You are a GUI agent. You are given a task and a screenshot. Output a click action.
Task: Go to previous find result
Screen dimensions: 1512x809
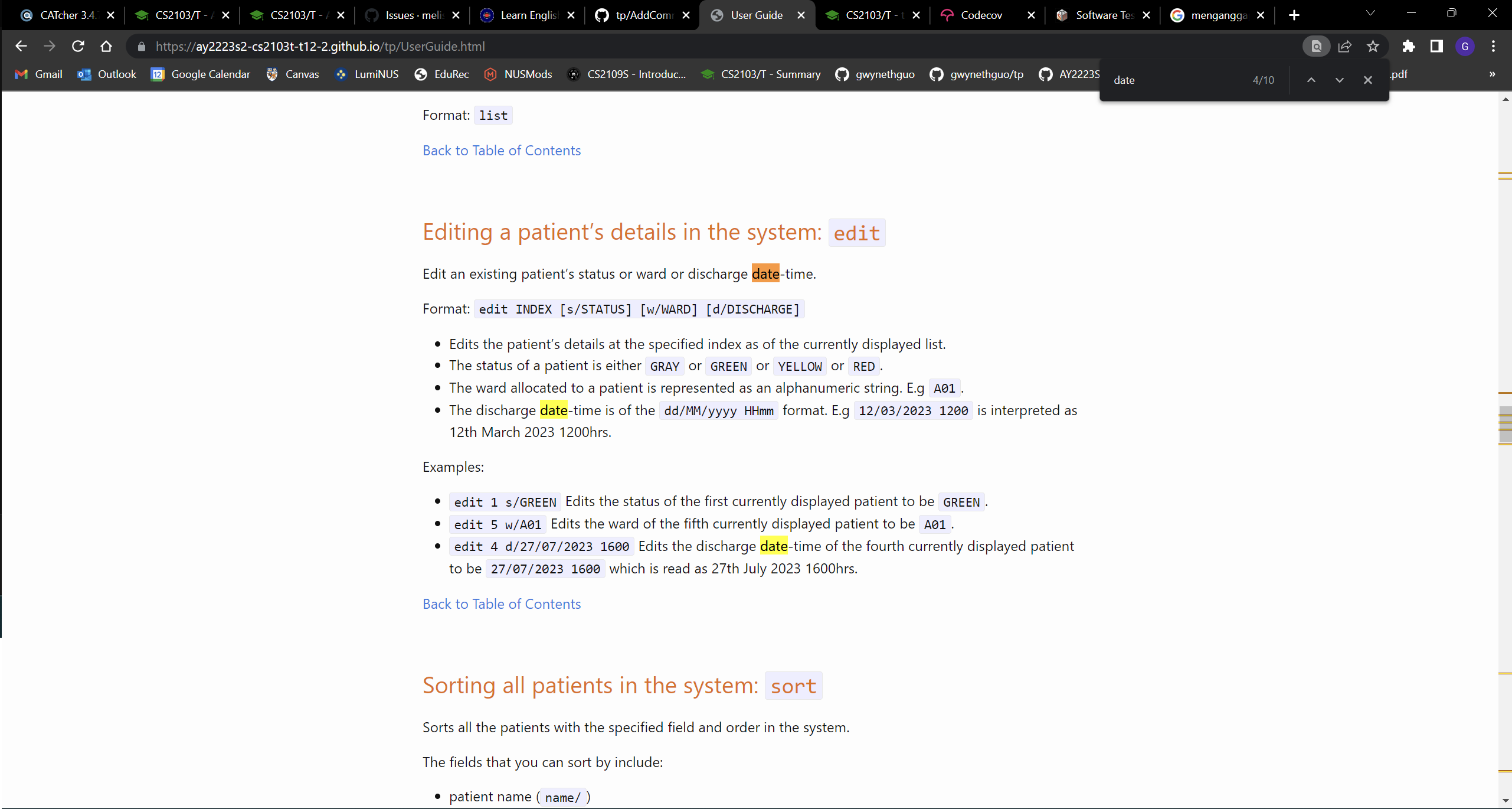coord(1311,80)
